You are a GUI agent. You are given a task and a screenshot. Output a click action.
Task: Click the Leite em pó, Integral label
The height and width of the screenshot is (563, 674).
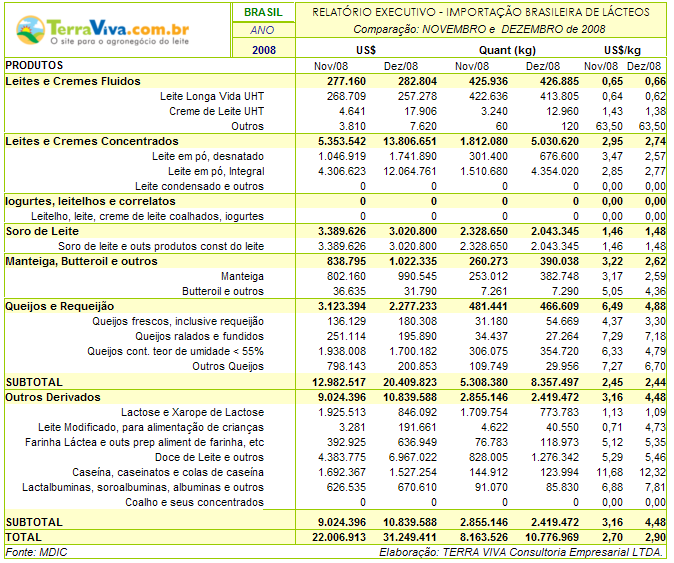[216, 171]
